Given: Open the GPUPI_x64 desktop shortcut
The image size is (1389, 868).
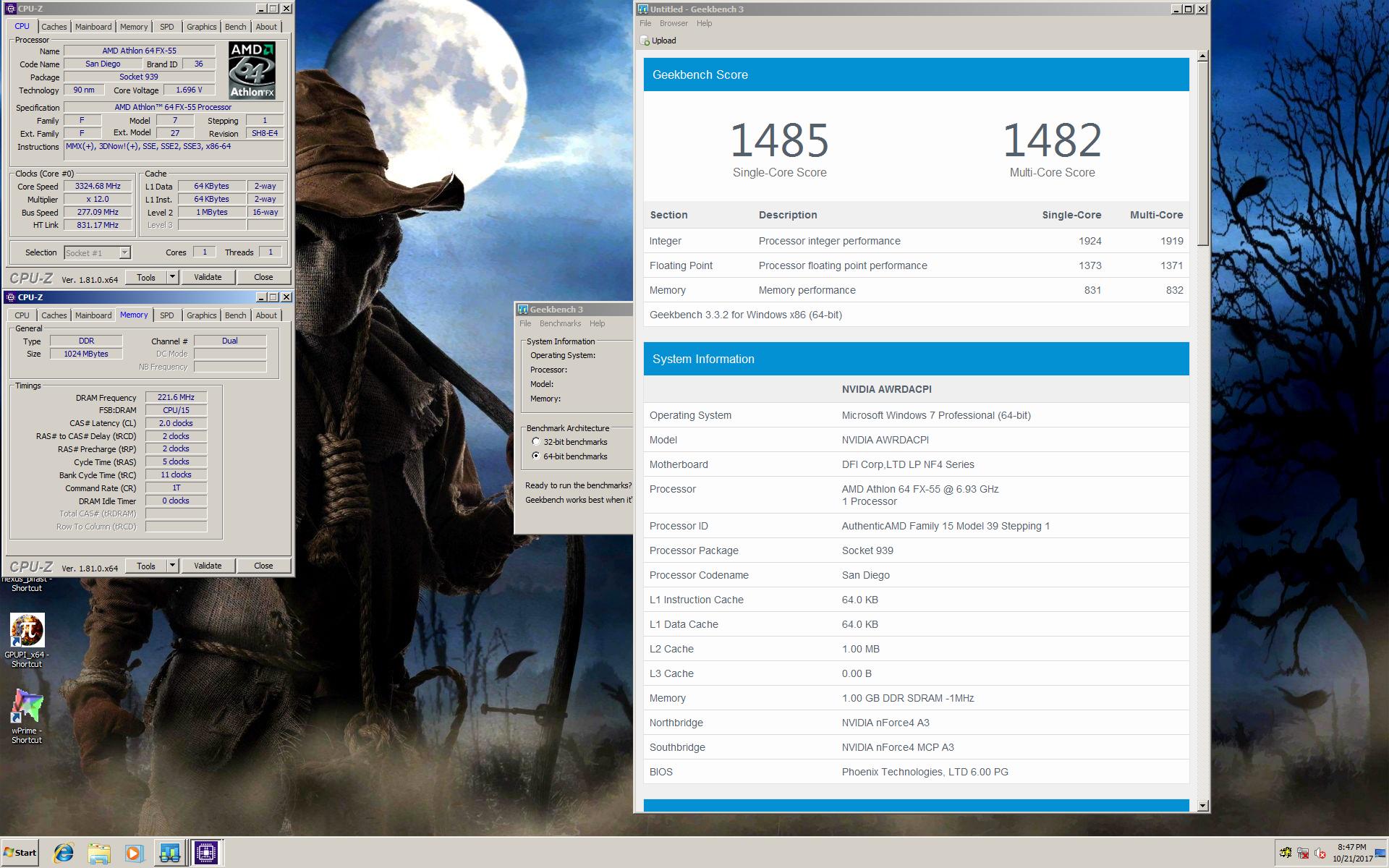Looking at the screenshot, I should [x=27, y=640].
